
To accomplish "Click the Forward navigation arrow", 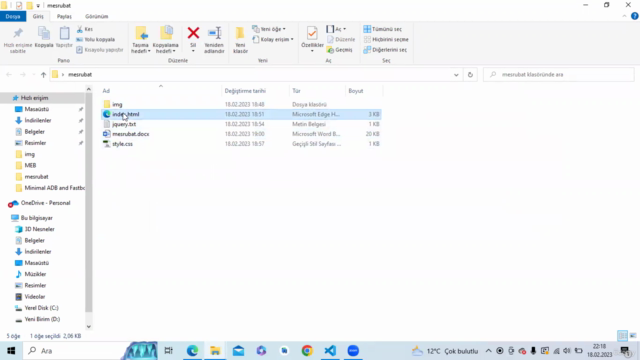I will tap(23, 75).
